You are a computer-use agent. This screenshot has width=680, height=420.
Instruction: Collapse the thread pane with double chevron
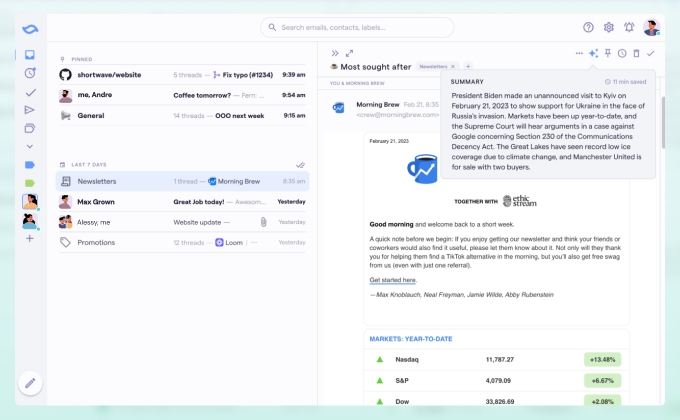click(x=335, y=53)
